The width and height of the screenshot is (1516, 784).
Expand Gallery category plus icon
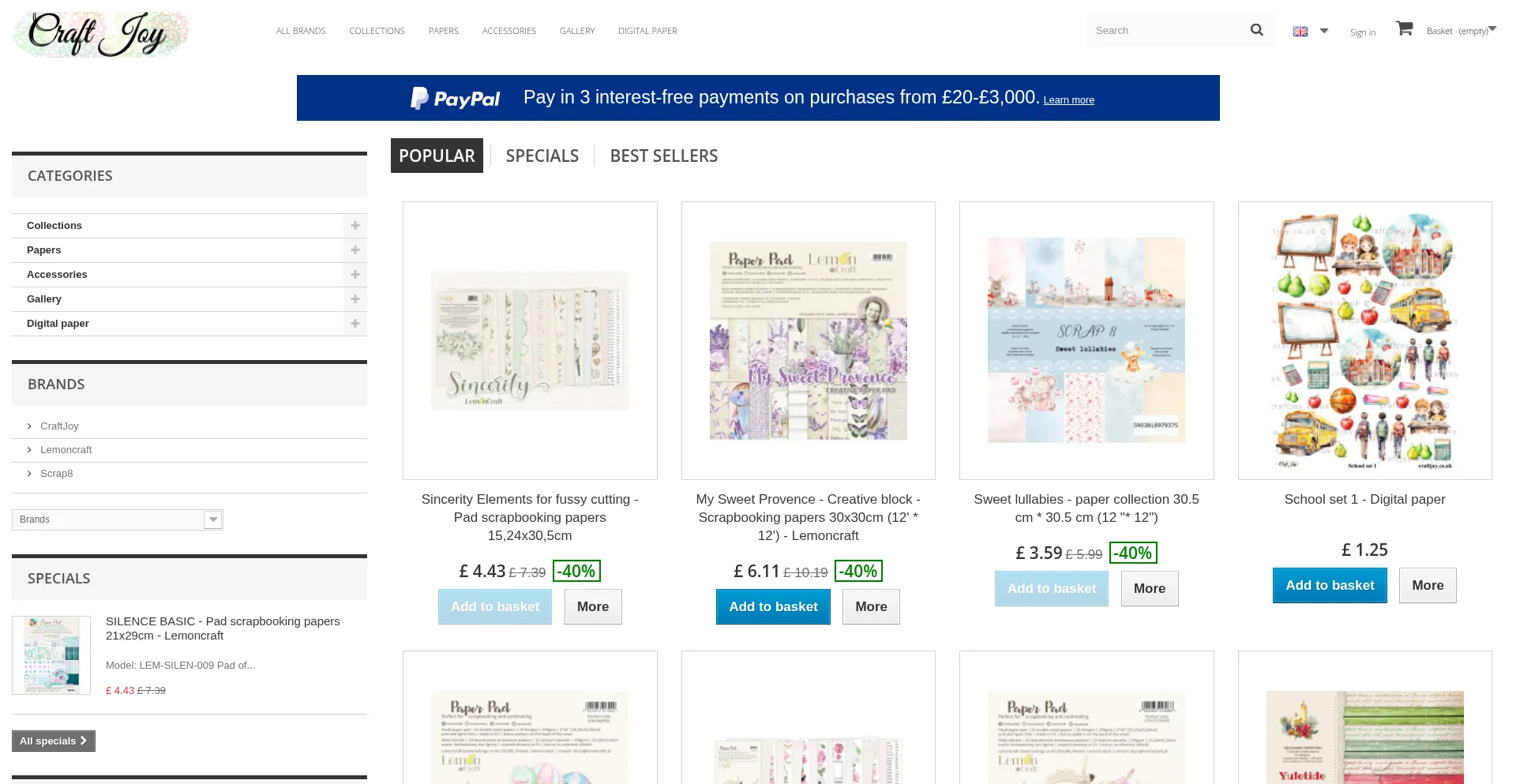[355, 299]
